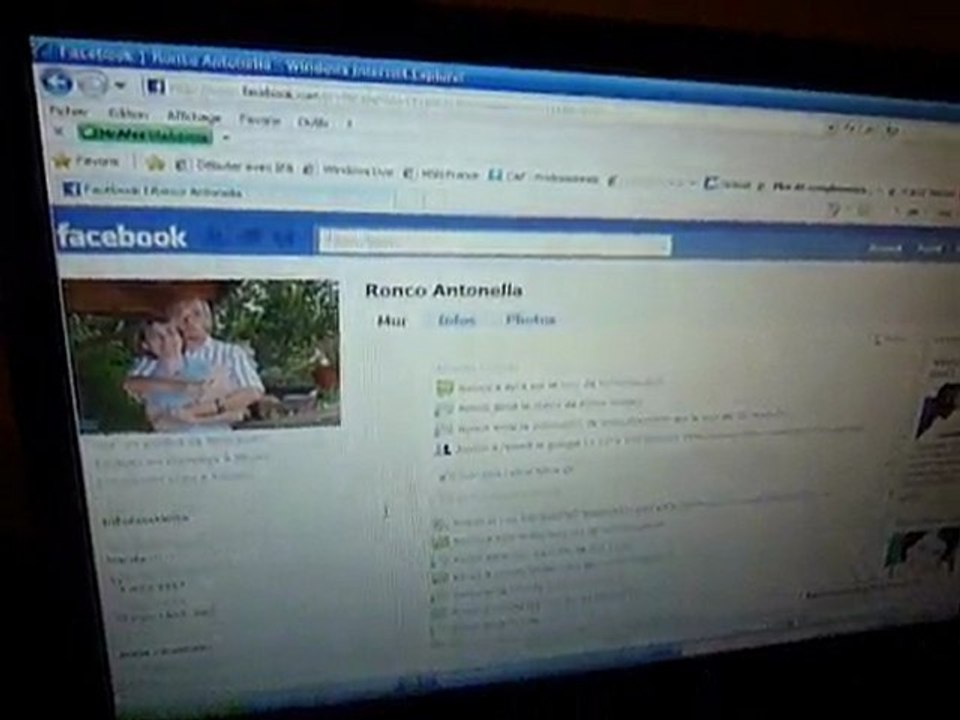Click the browser Forward arrow button

tap(93, 84)
